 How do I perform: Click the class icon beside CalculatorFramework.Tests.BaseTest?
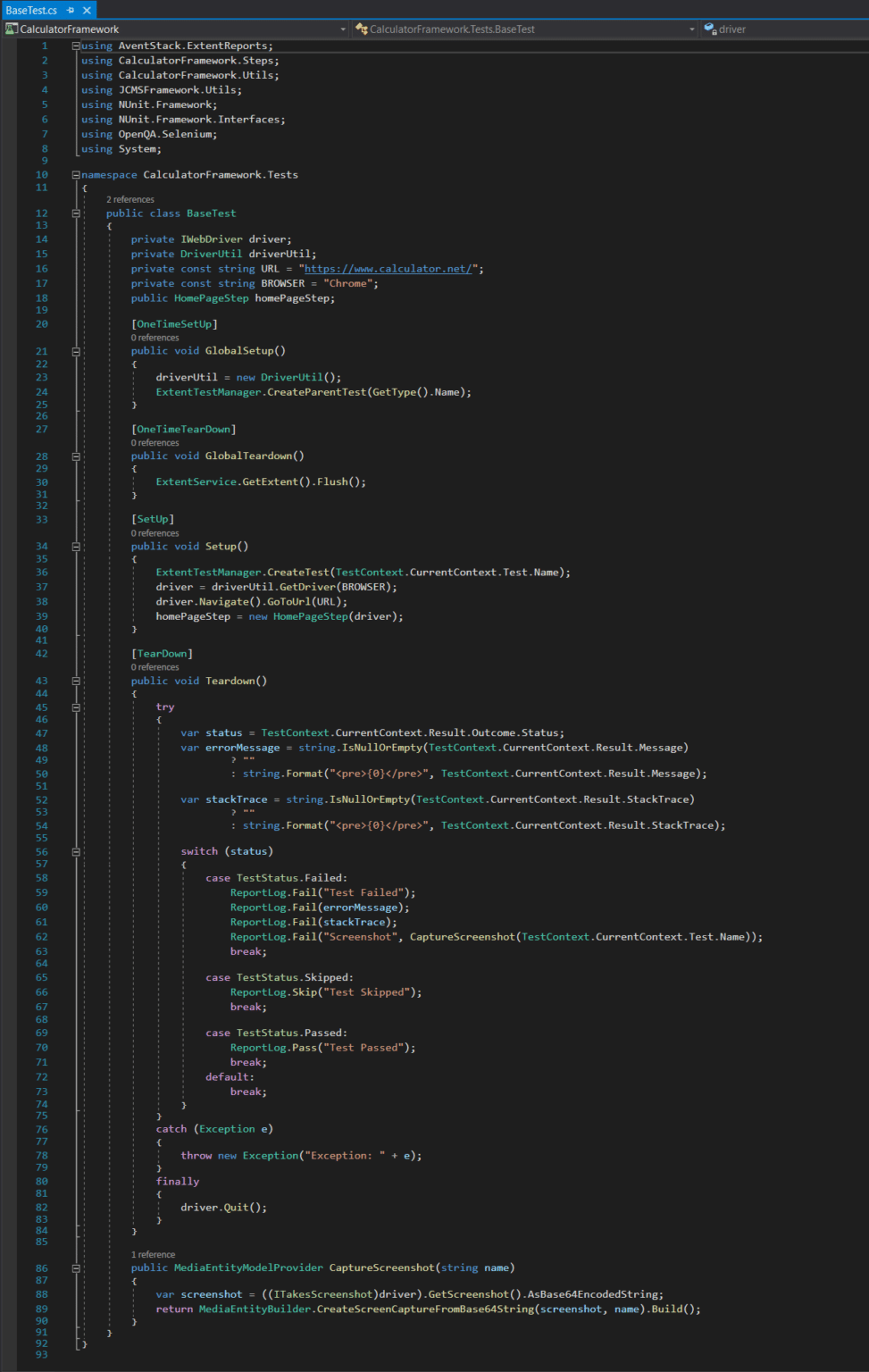(361, 29)
